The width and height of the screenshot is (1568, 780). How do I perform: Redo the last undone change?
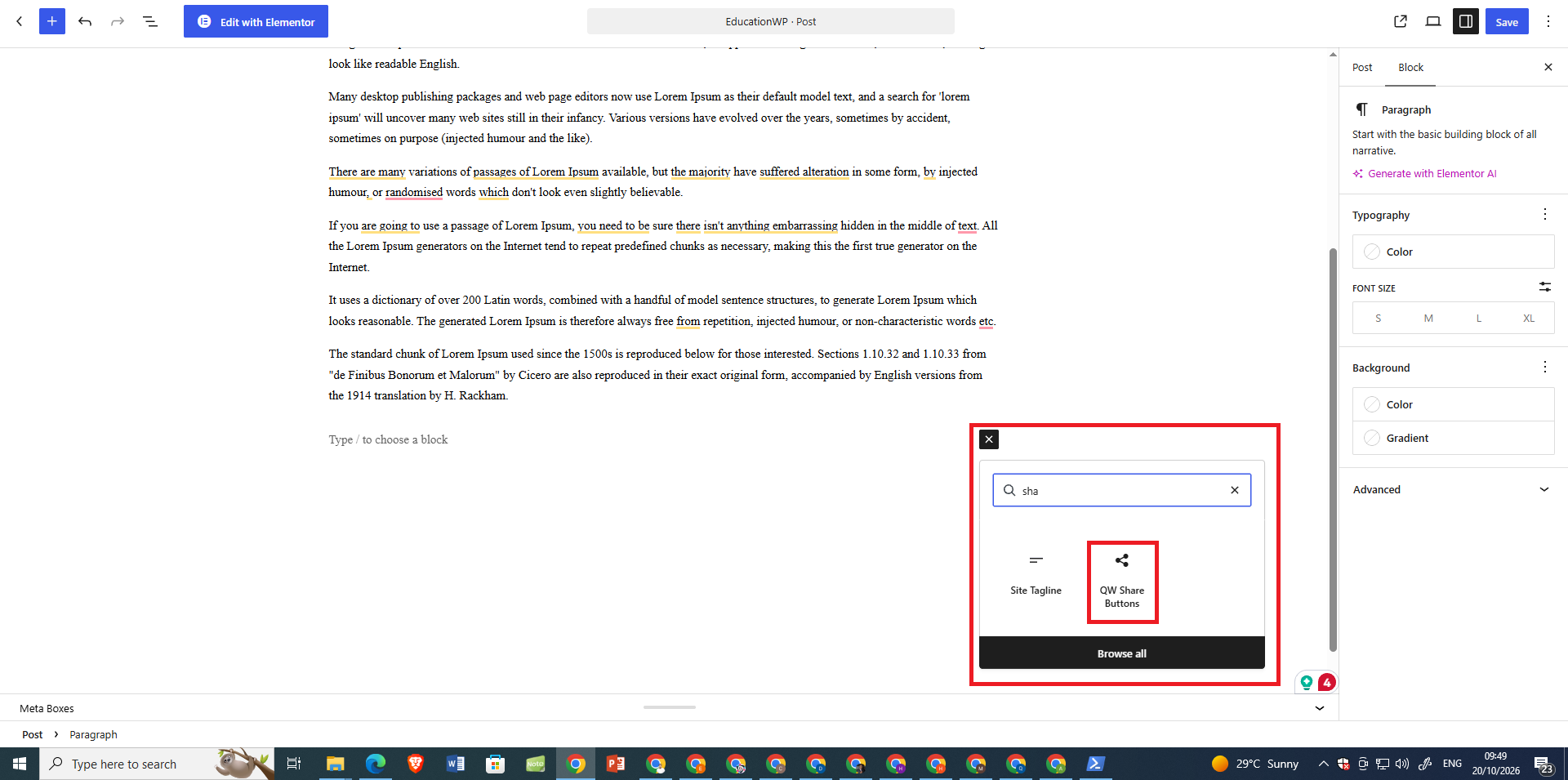[118, 21]
